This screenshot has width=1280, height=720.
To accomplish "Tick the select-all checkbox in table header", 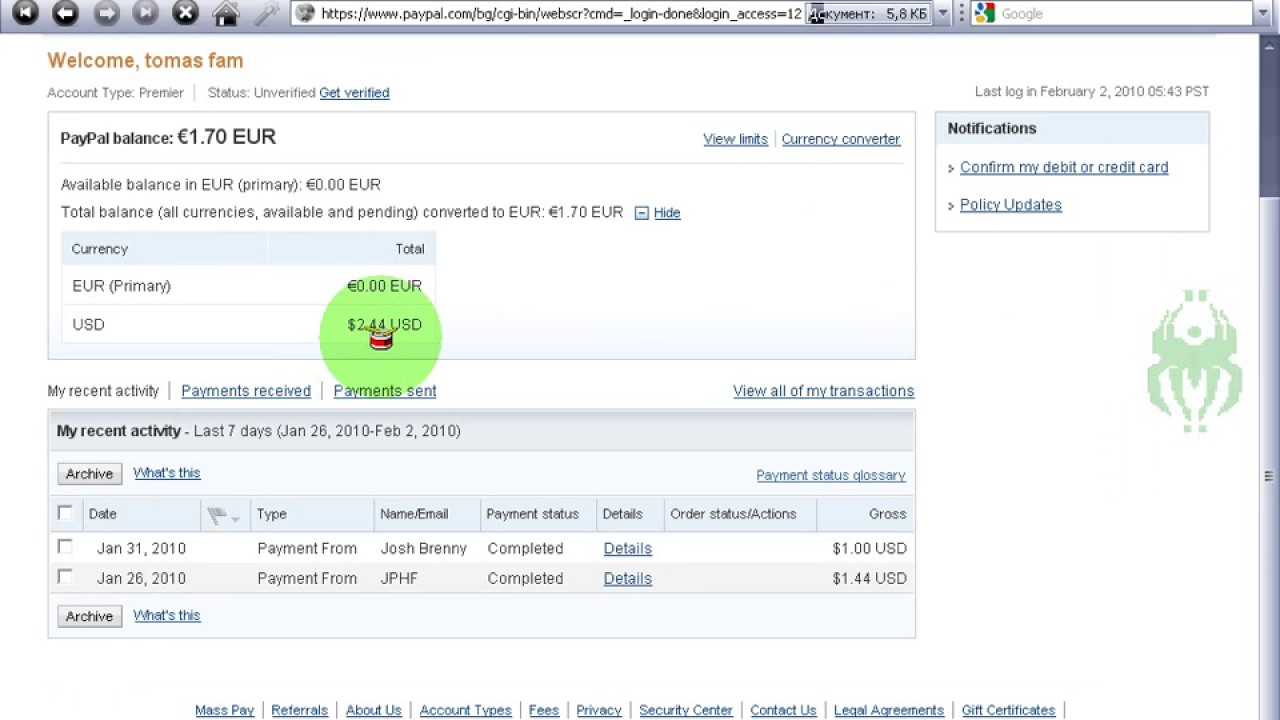I will [65, 513].
